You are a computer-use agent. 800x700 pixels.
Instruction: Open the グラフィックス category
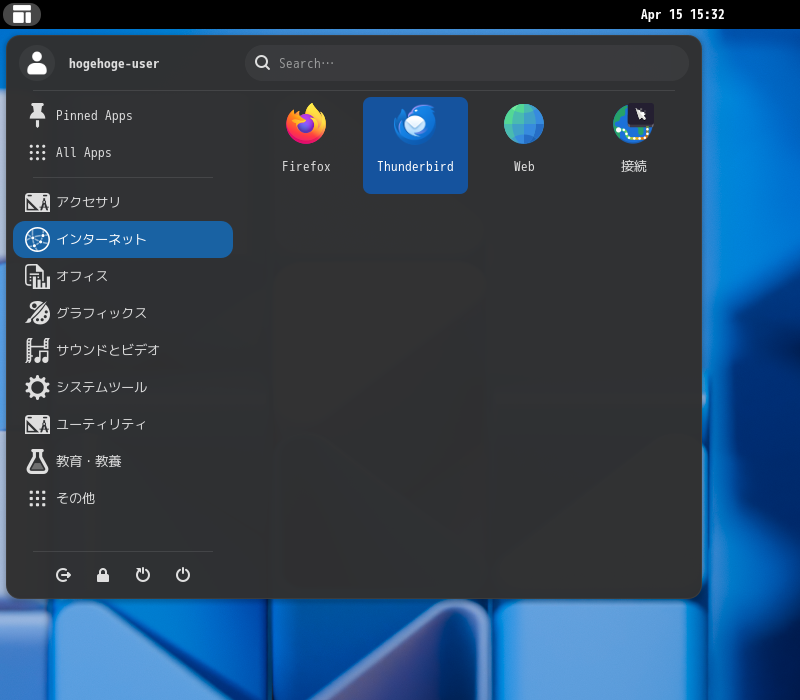[x=123, y=313]
